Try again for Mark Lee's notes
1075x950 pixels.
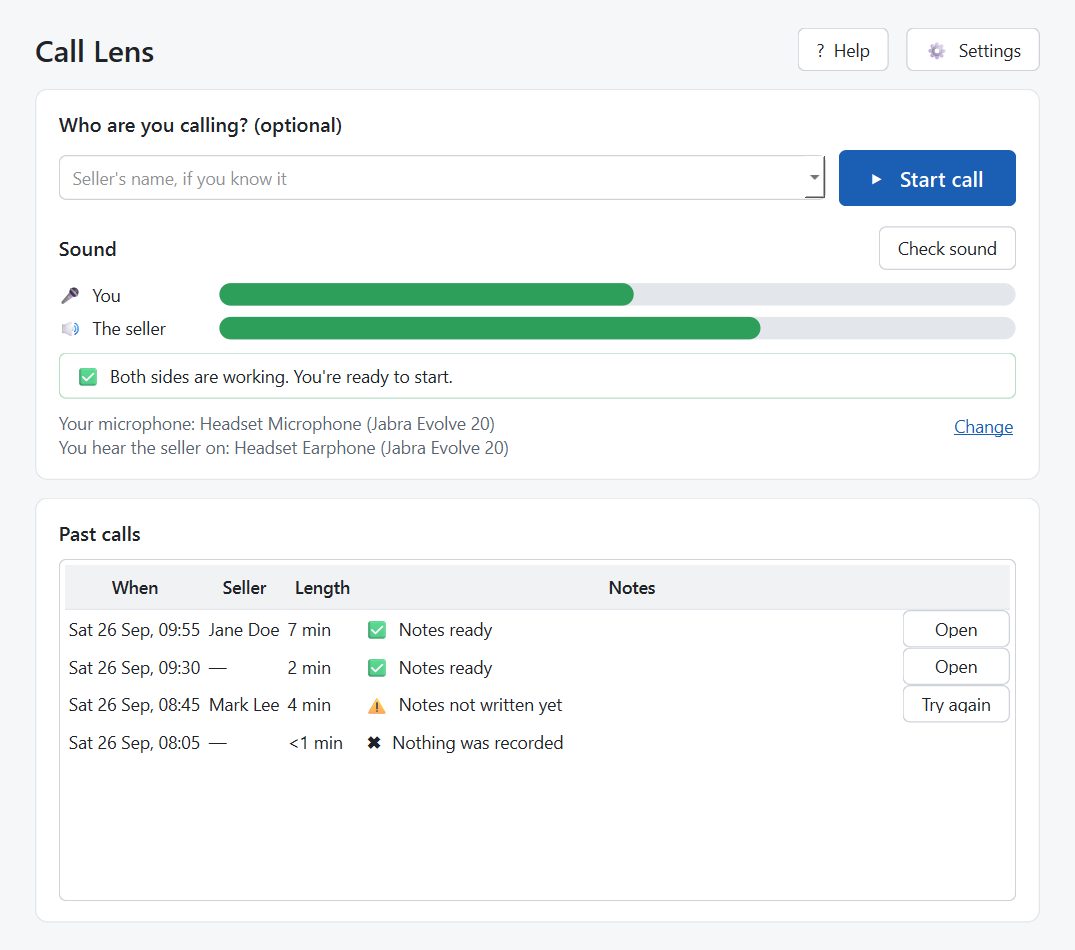pyautogui.click(x=956, y=705)
